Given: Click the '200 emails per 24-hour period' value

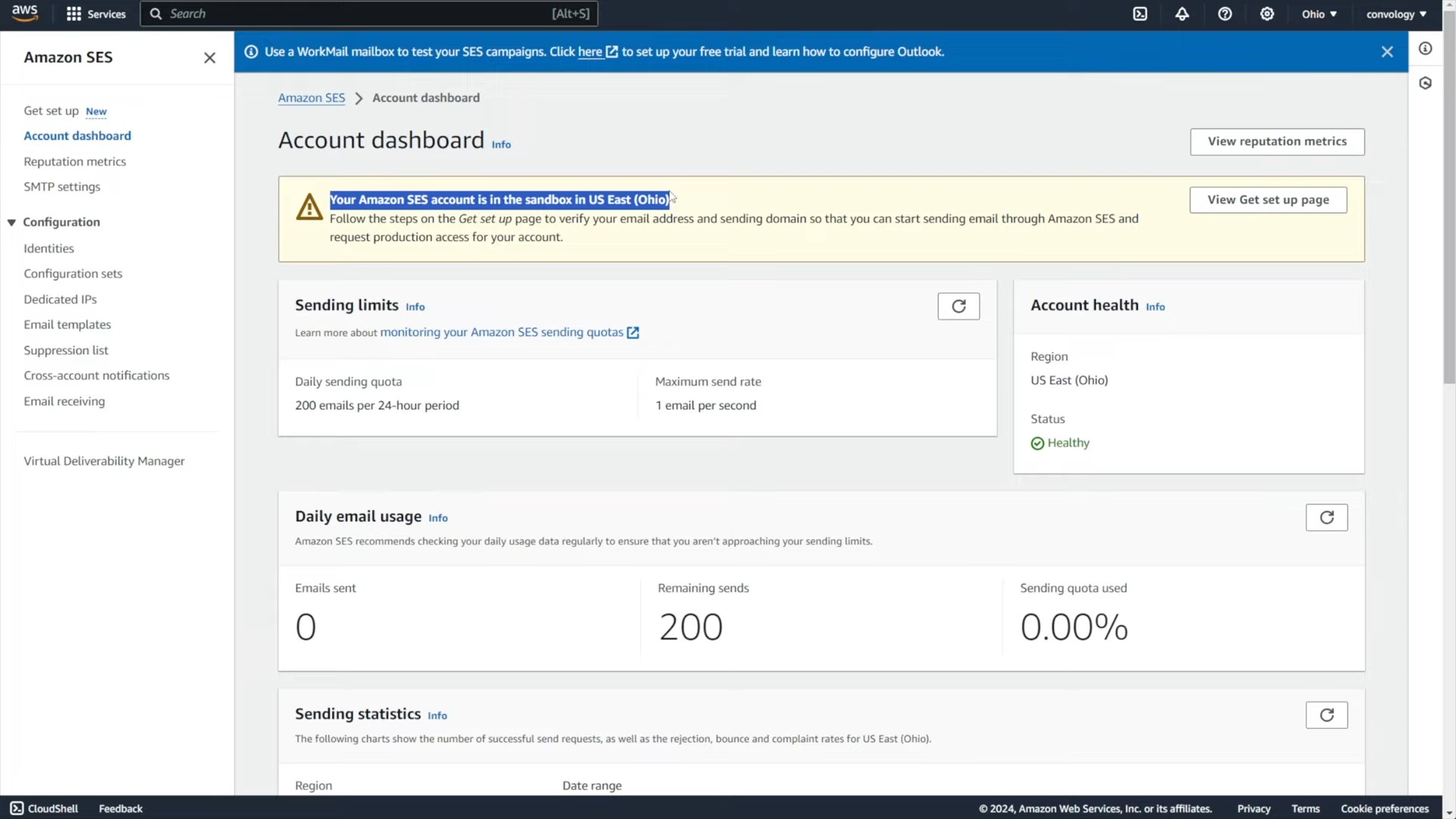Looking at the screenshot, I should point(377,406).
